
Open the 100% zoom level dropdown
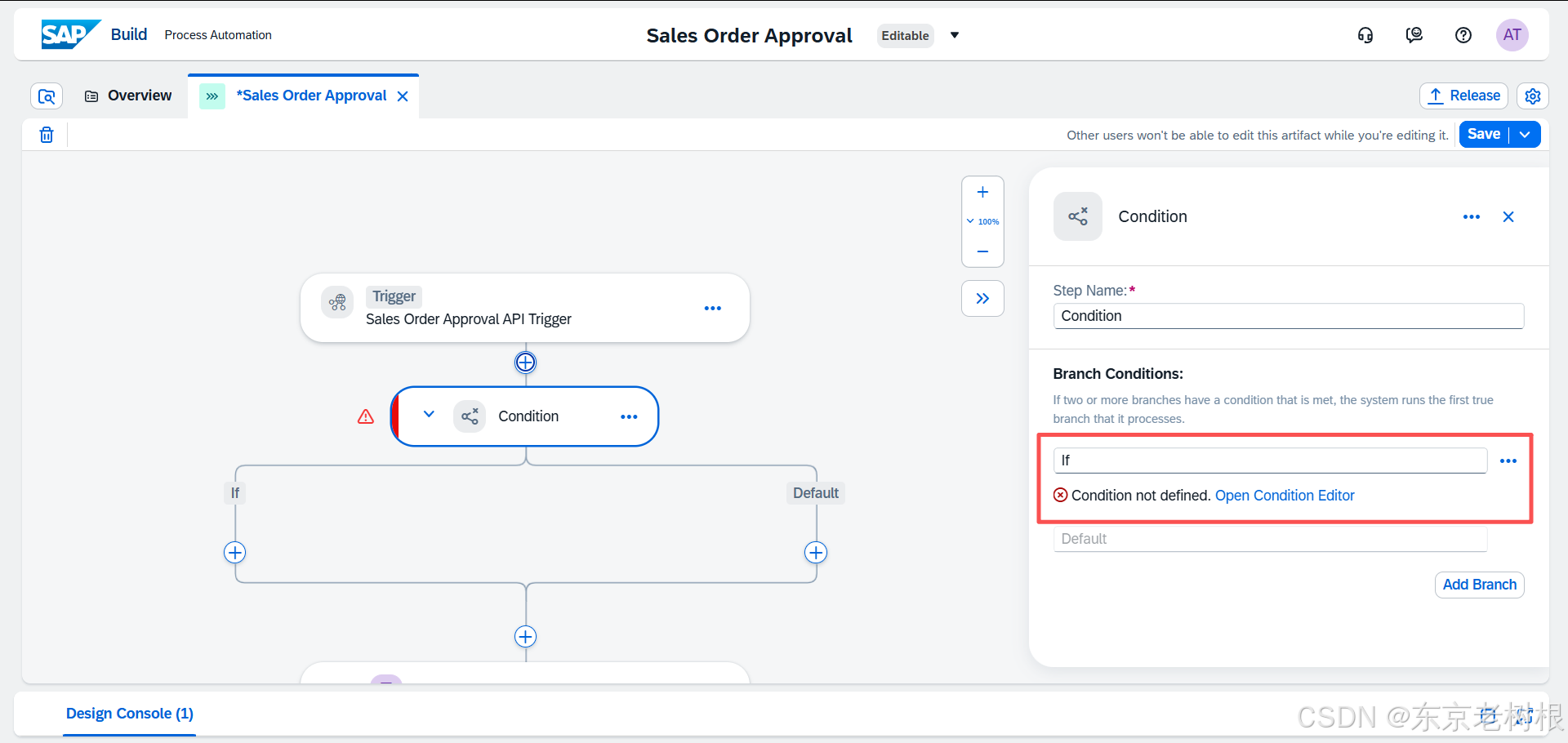tap(982, 221)
